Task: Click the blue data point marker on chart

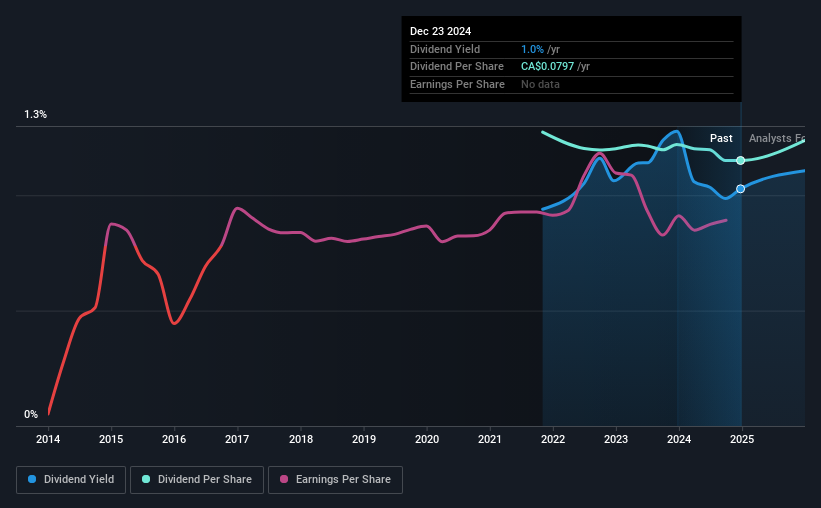Action: pyautogui.click(x=740, y=189)
